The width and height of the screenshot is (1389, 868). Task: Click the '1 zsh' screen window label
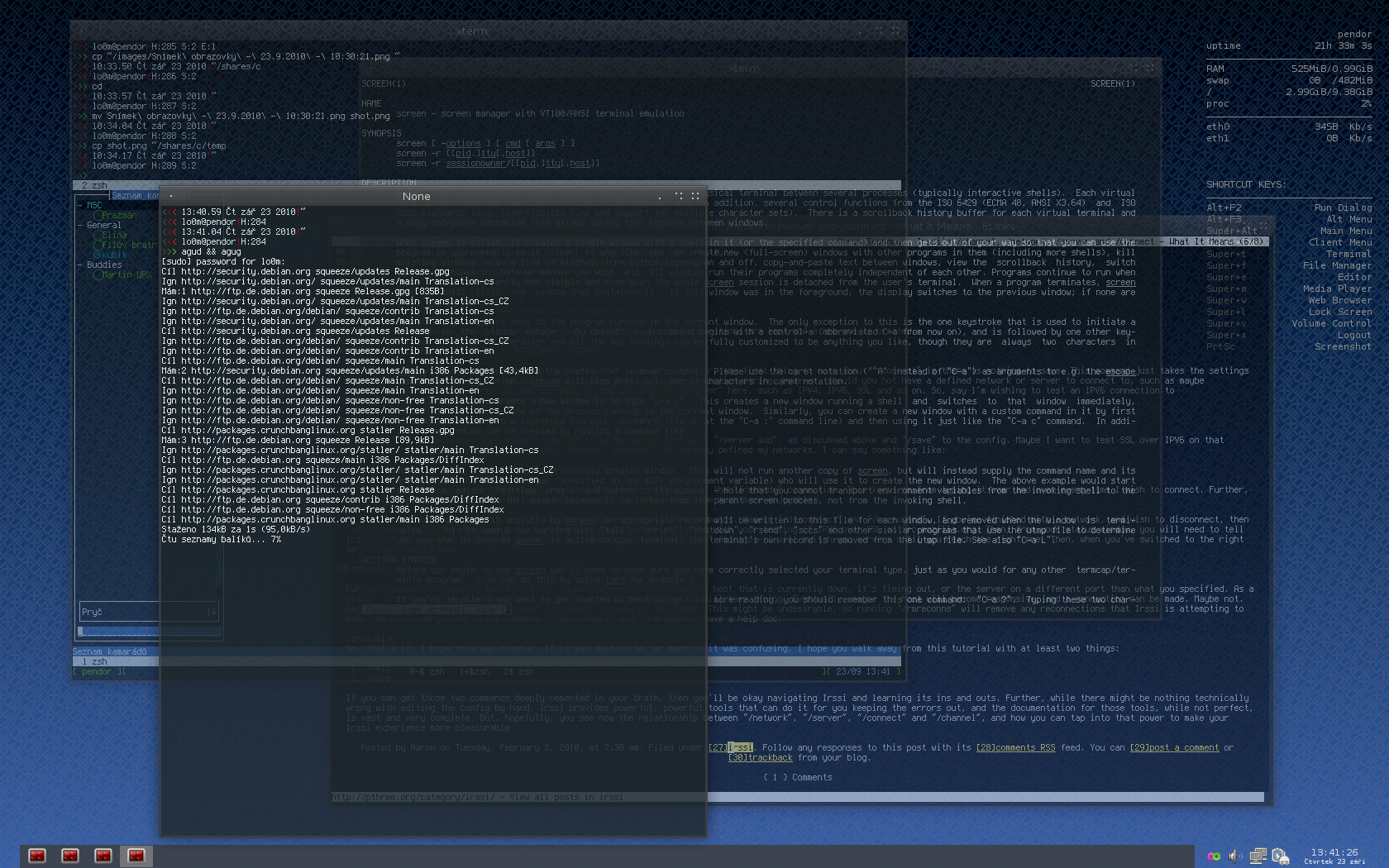coord(94,661)
